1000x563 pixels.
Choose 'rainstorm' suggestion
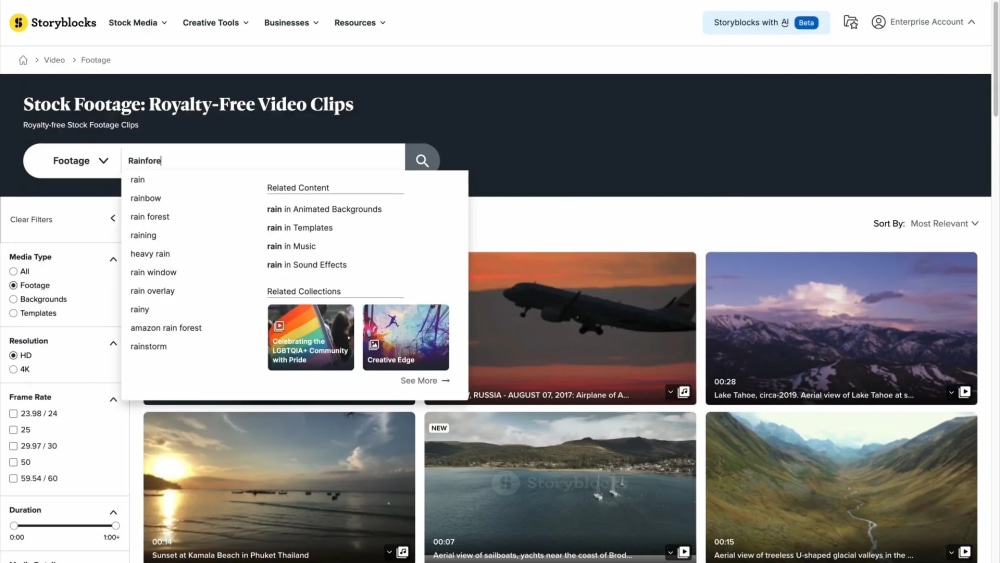(x=149, y=346)
